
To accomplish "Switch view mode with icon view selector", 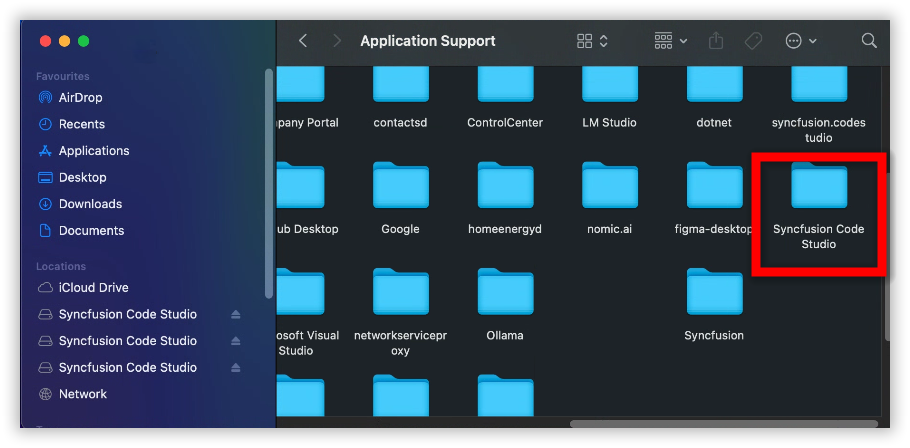I will click(592, 41).
